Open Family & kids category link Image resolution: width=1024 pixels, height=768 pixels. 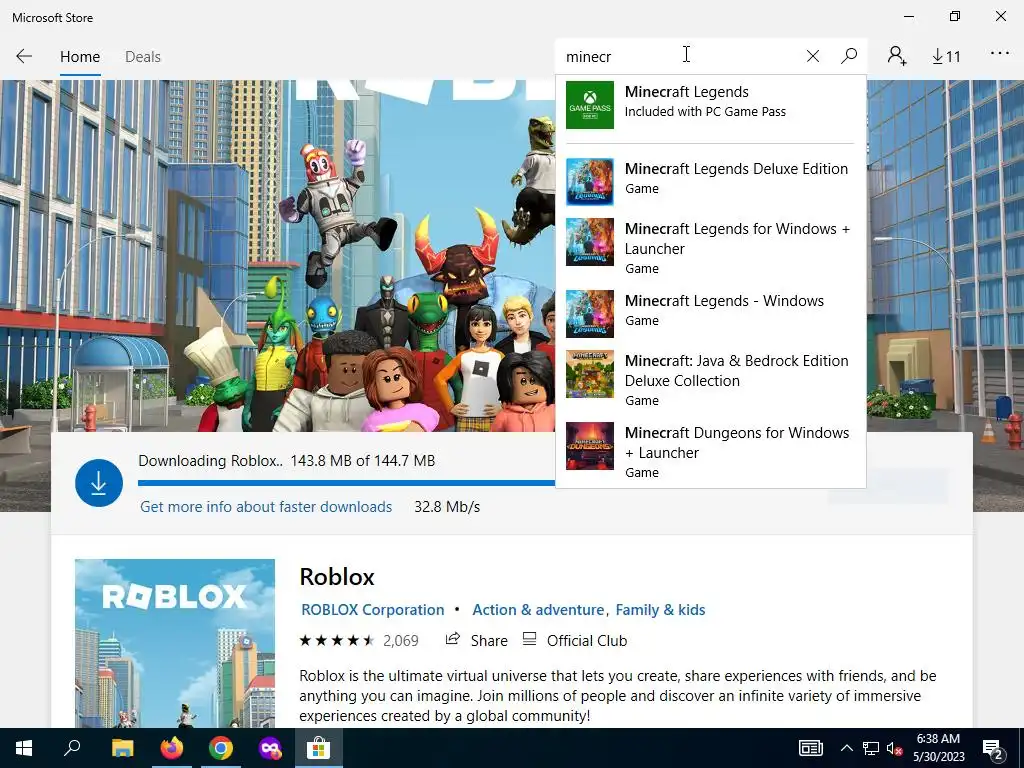point(660,609)
